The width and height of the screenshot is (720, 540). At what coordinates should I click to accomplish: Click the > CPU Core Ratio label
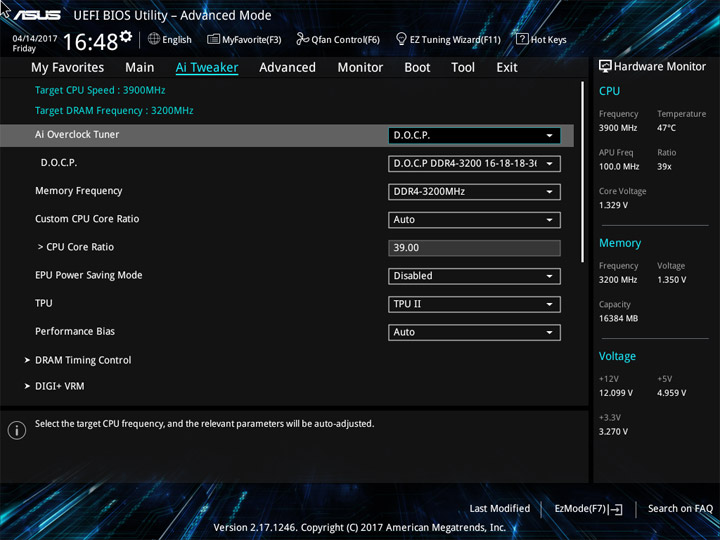point(76,247)
